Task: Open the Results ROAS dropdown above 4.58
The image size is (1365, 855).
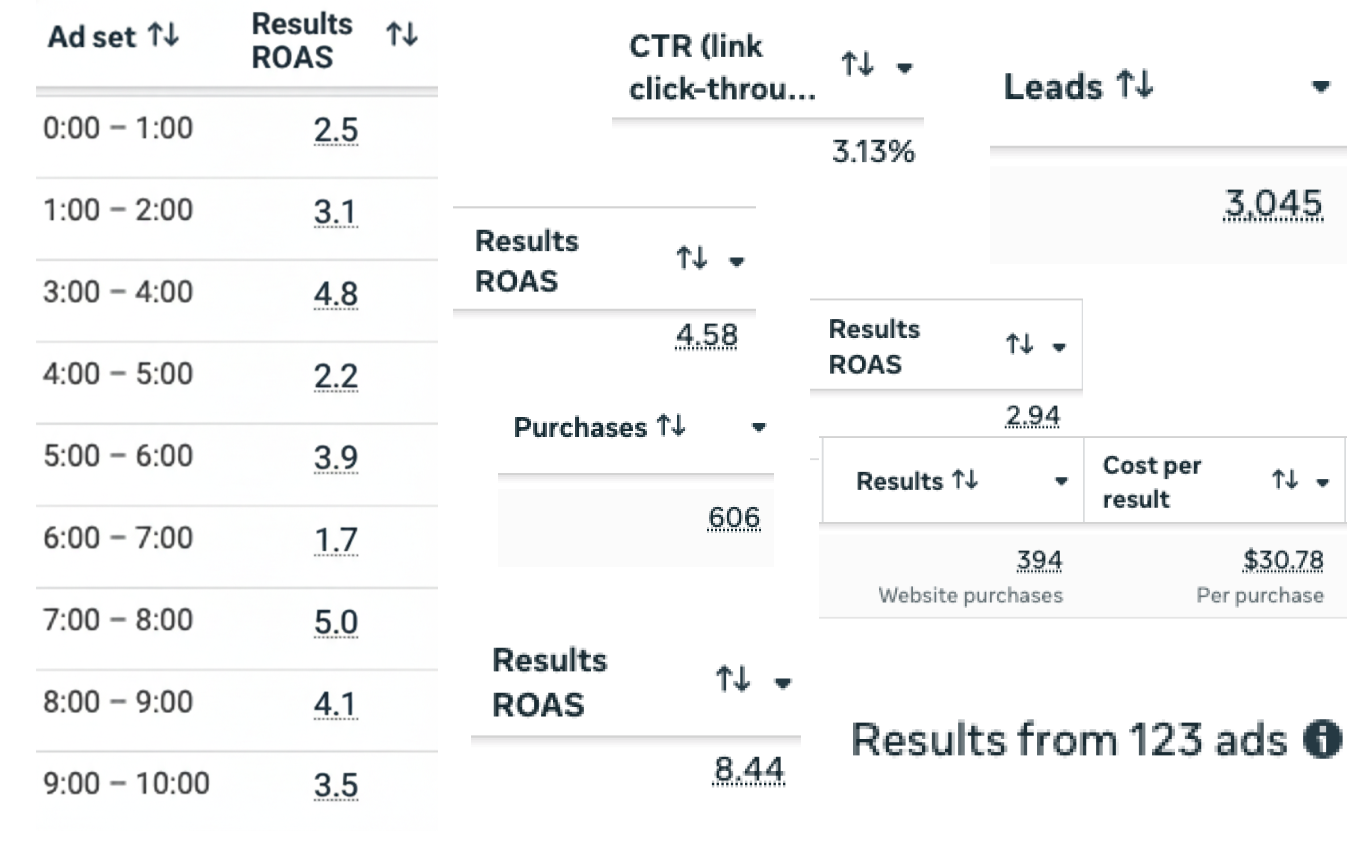Action: (737, 262)
